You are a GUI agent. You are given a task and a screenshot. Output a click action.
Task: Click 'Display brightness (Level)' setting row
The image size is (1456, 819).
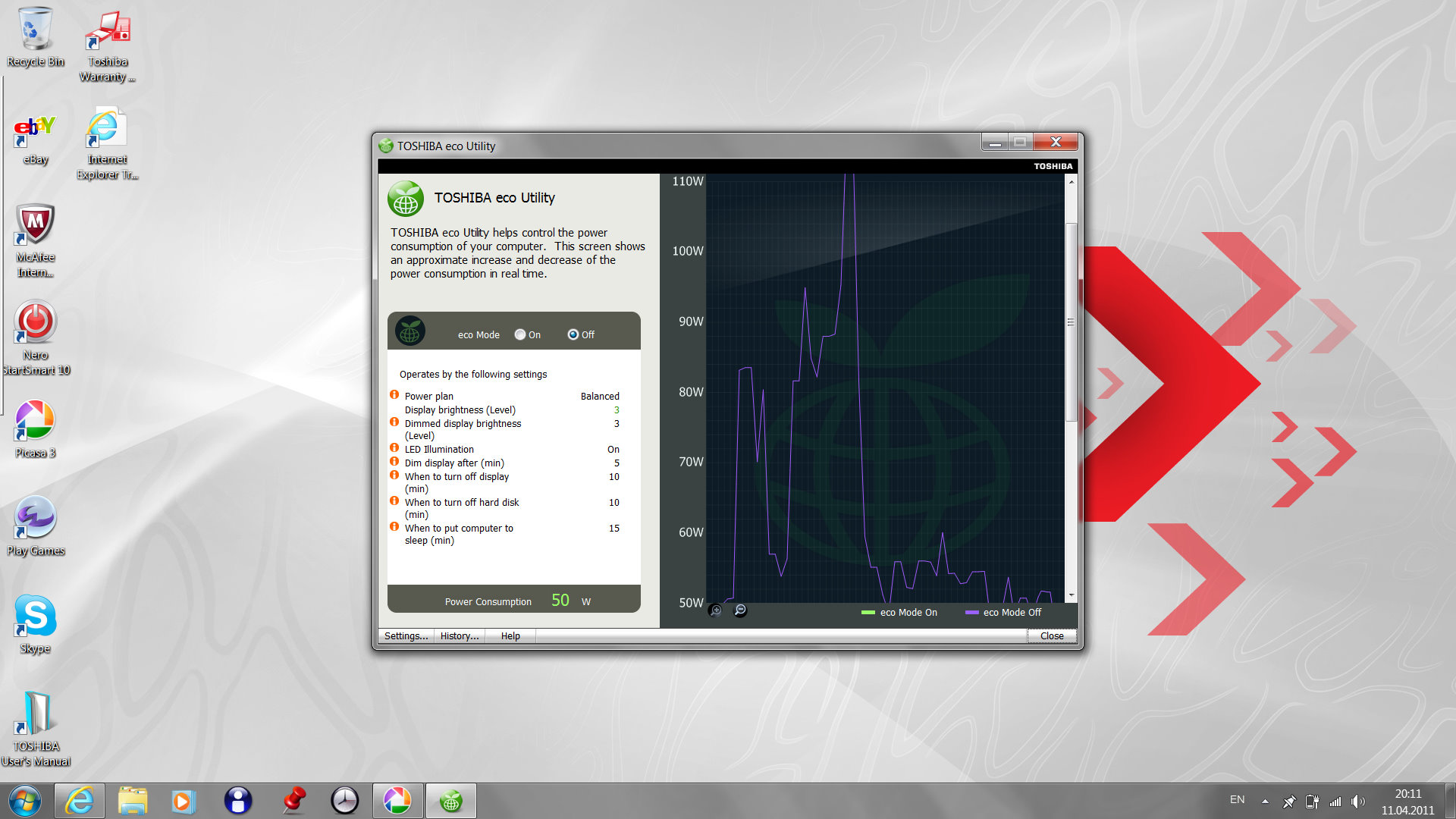[512, 409]
